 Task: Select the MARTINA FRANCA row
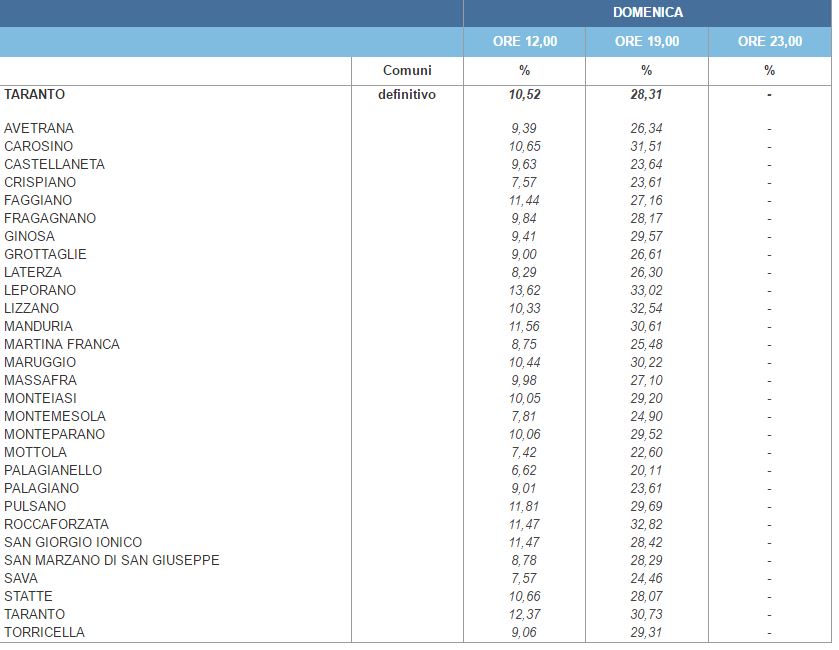[x=62, y=345]
